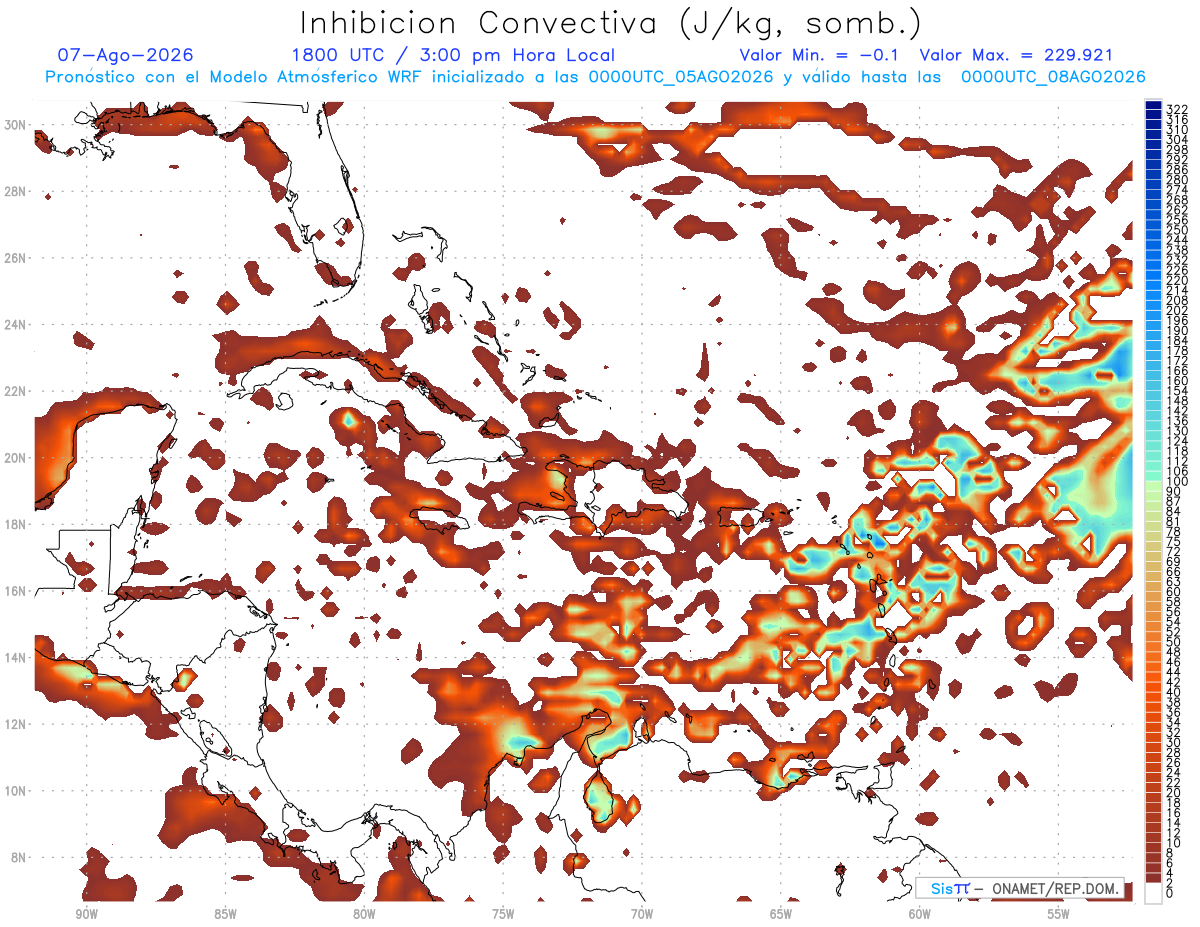Image resolution: width=1200 pixels, height=927 pixels.
Task: Click the colorbar value '100'
Action: coord(1176,482)
